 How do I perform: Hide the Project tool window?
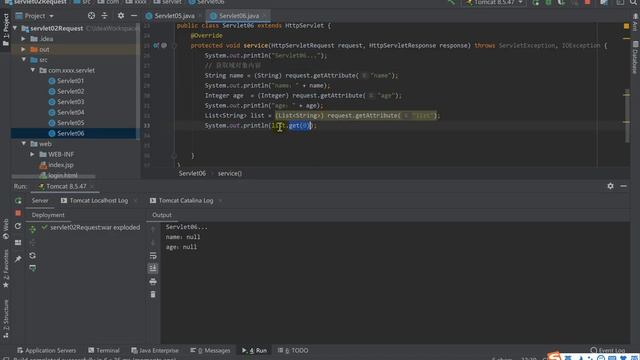(x=134, y=16)
